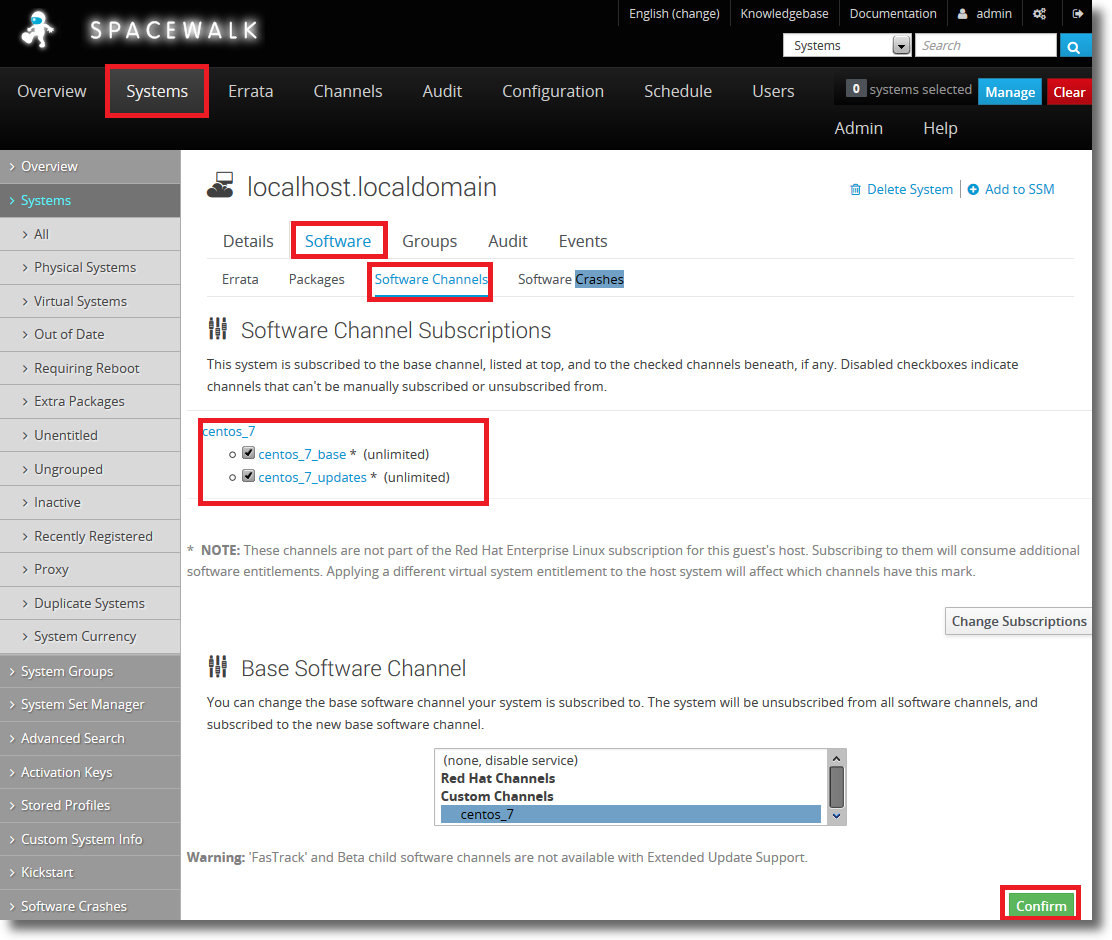Open the Admin navigation tab
This screenshot has width=1112, height=940.
(858, 128)
